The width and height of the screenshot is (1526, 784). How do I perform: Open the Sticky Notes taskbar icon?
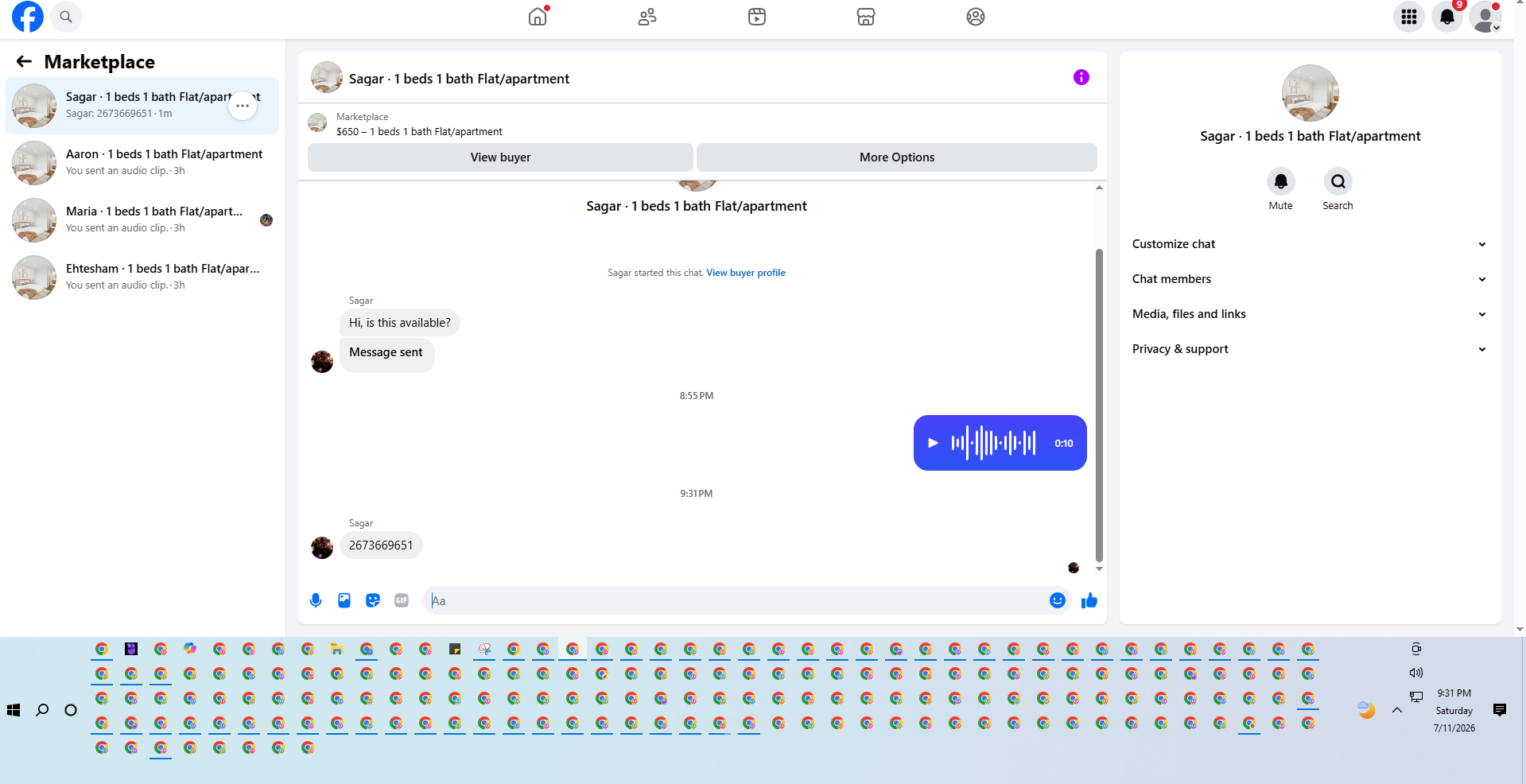tap(455, 649)
